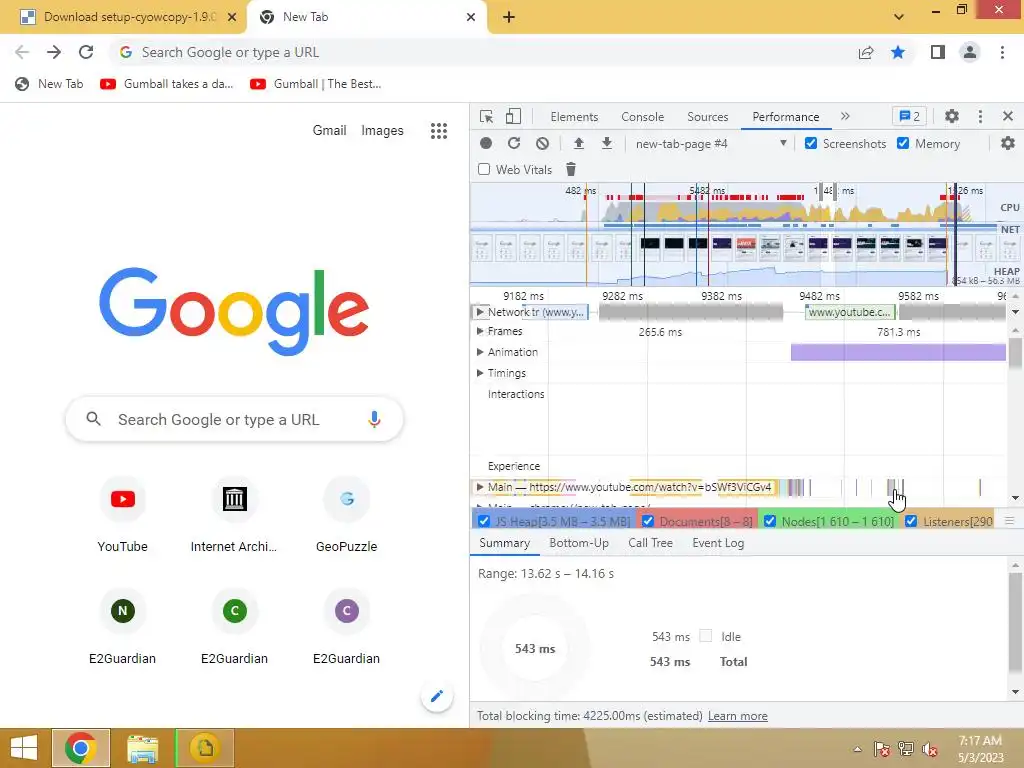Click the www.youtube.c... network request bar
Screen dimensions: 1024x768
tap(849, 312)
